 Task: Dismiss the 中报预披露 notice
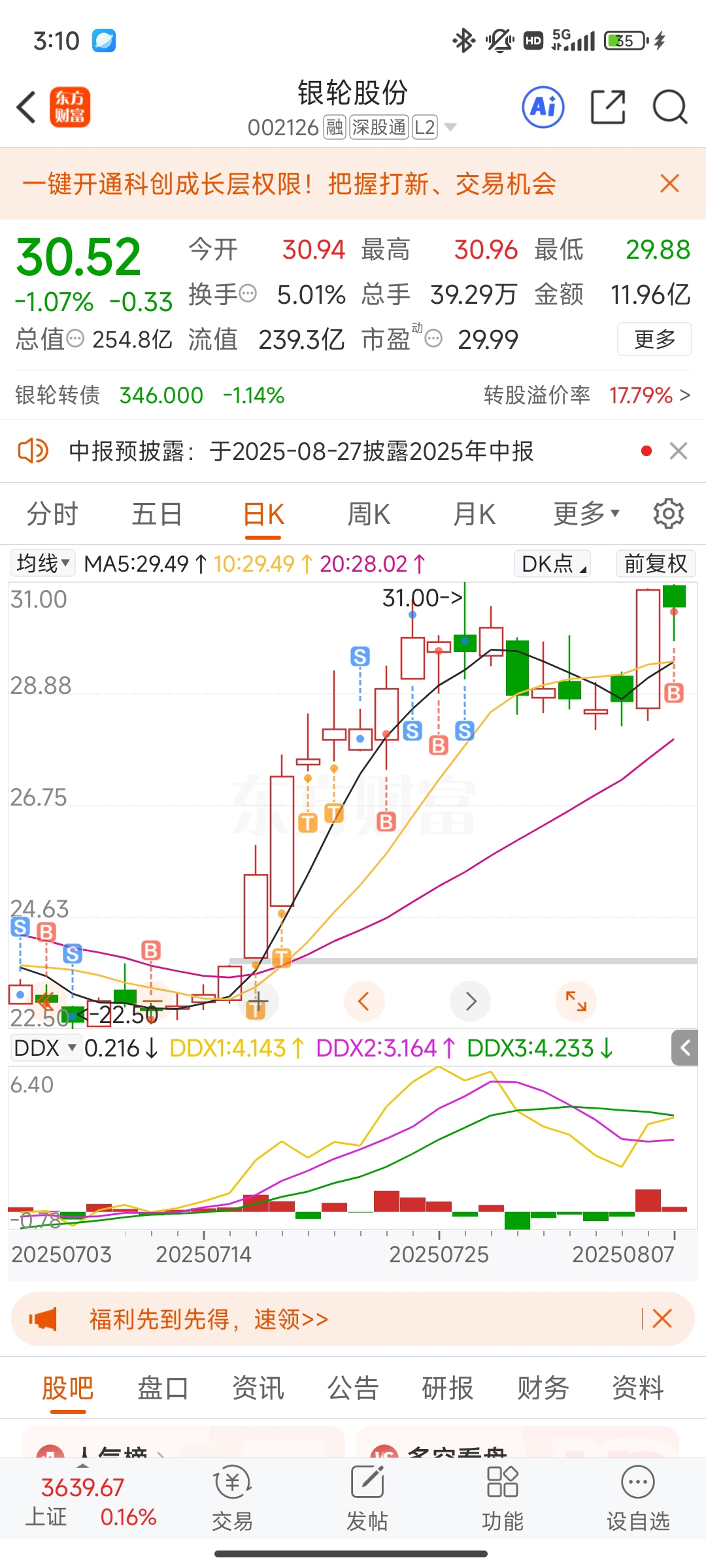[679, 451]
